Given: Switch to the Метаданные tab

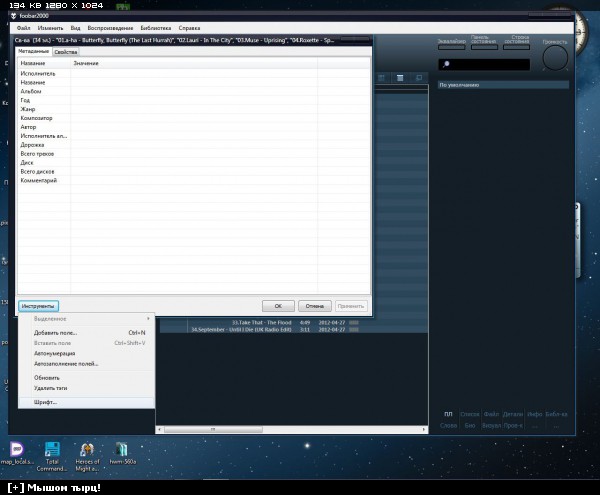Looking at the screenshot, I should tap(34, 51).
